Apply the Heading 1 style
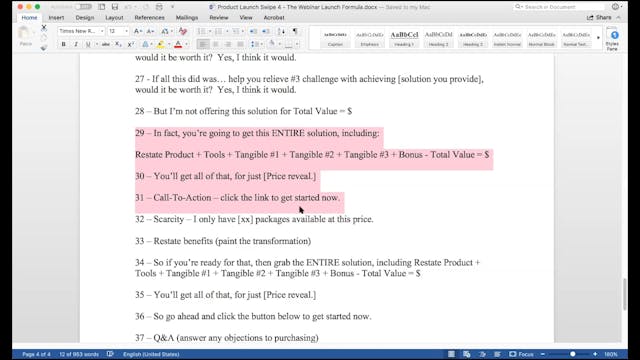This screenshot has height=360, width=640. point(404,39)
